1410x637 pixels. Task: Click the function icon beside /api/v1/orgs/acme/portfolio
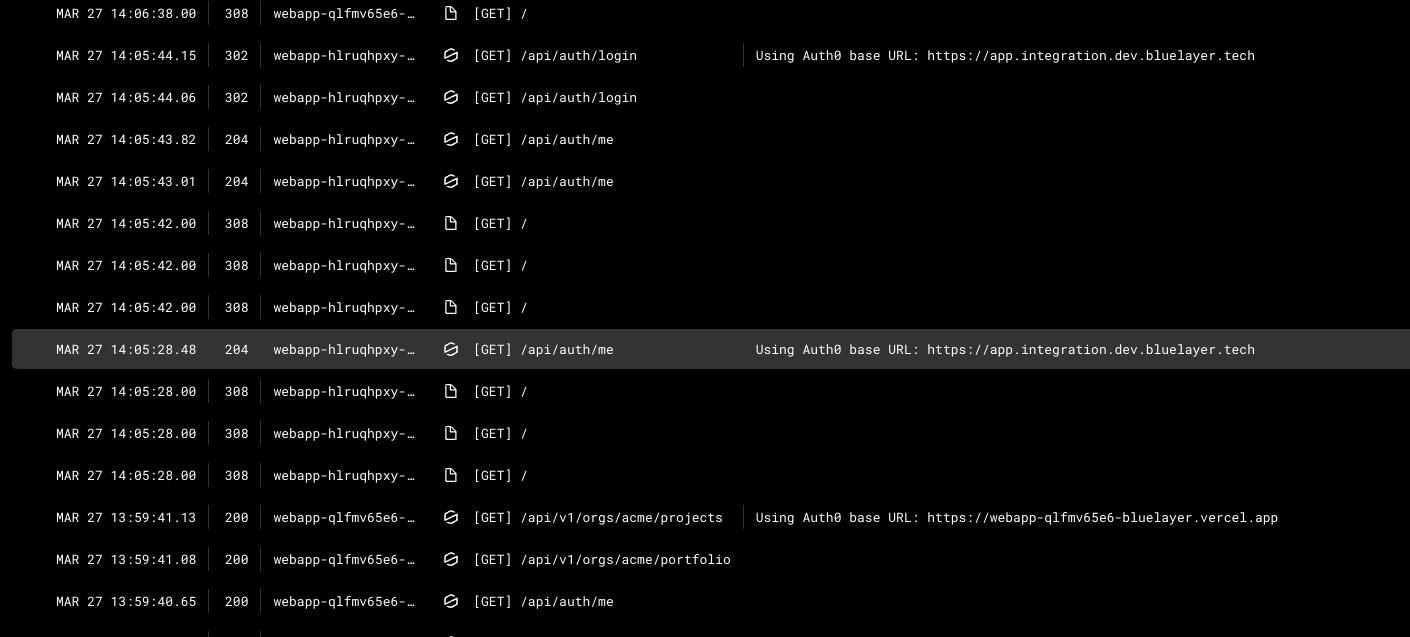450,560
